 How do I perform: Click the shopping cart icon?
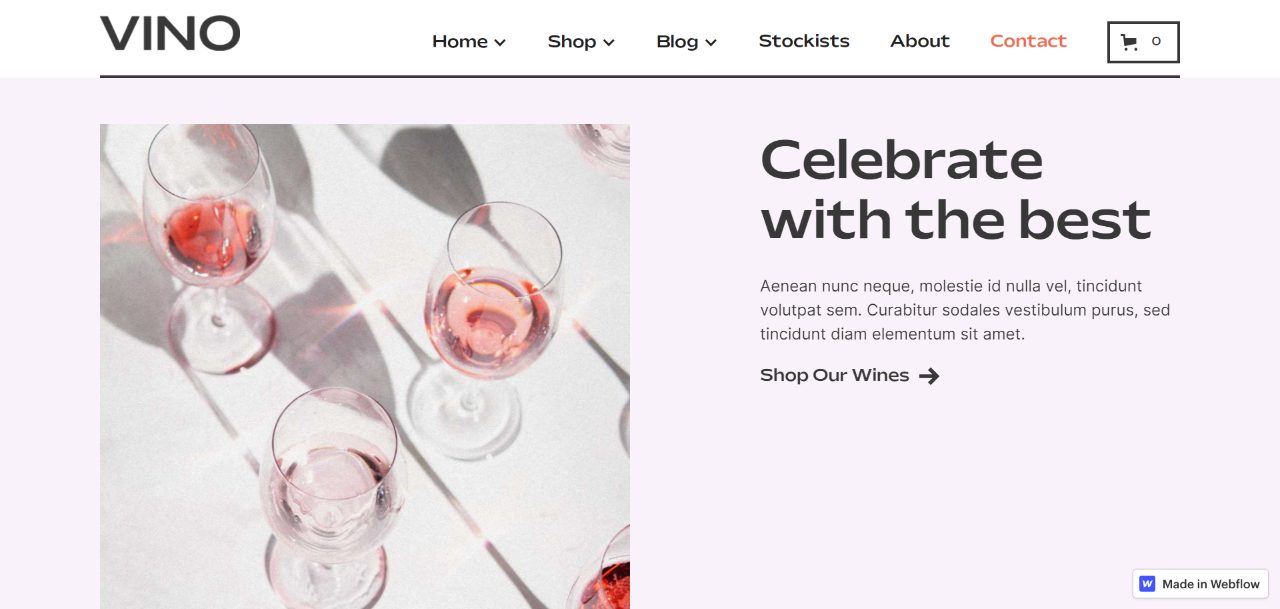pos(1129,41)
